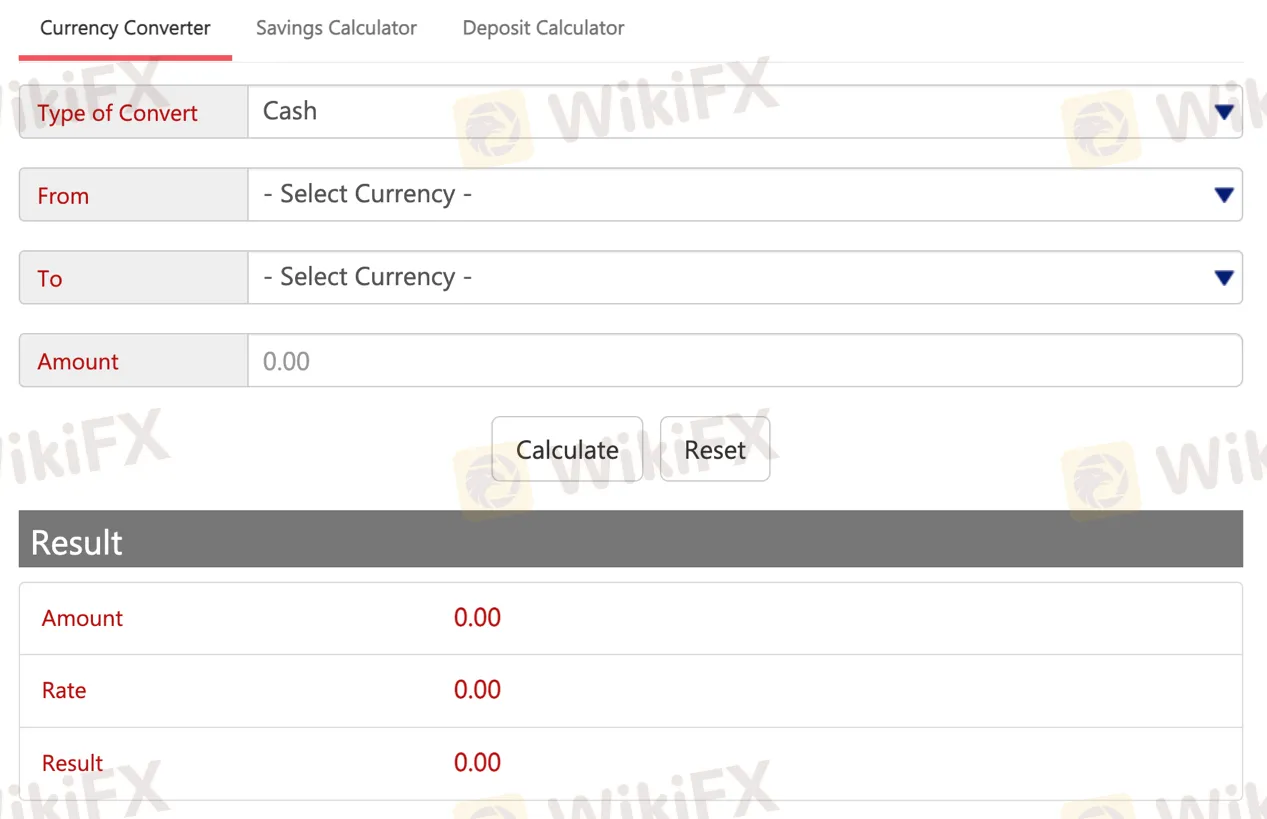The image size is (1267, 819).
Task: Click the Amount label beside the input field
Action: click(x=78, y=362)
